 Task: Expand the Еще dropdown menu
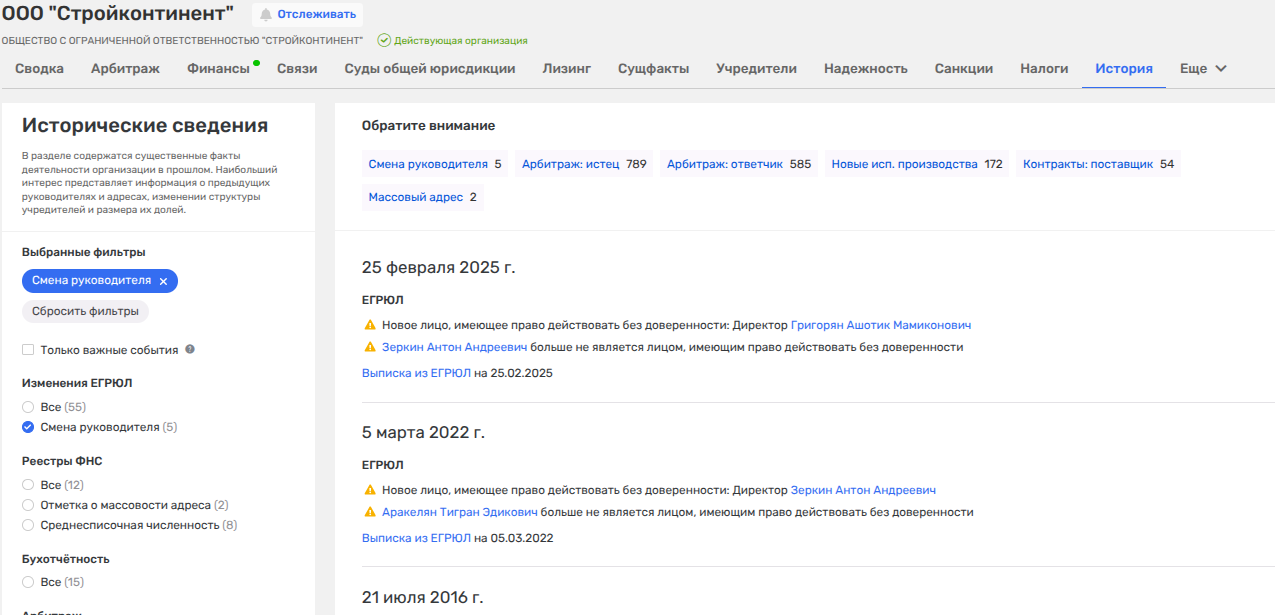coord(1203,69)
